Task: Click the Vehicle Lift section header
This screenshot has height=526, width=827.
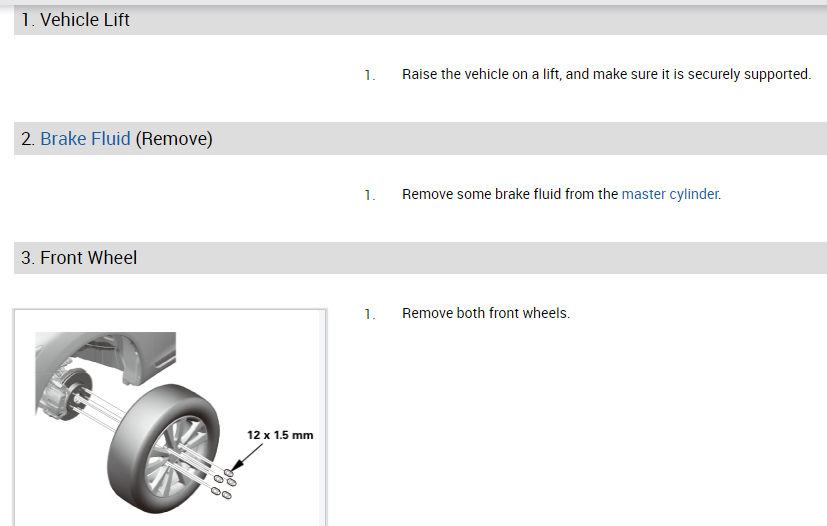Action: (x=75, y=19)
